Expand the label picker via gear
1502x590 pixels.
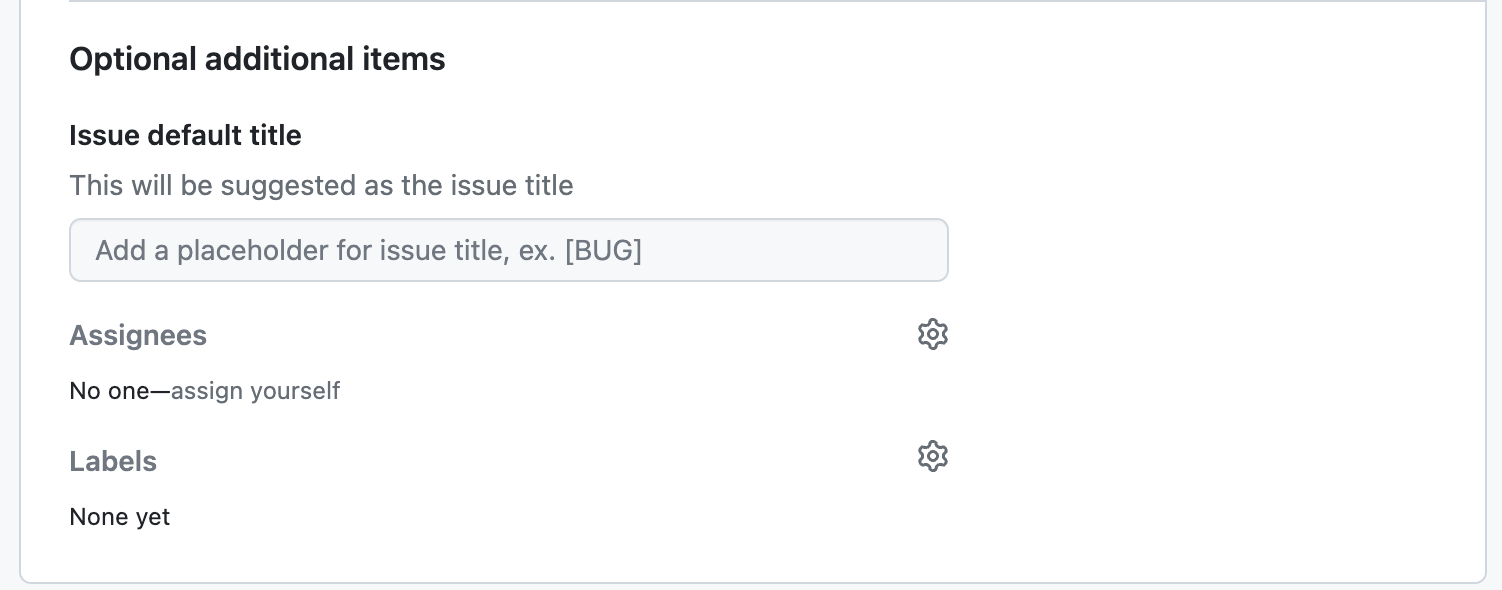(932, 456)
